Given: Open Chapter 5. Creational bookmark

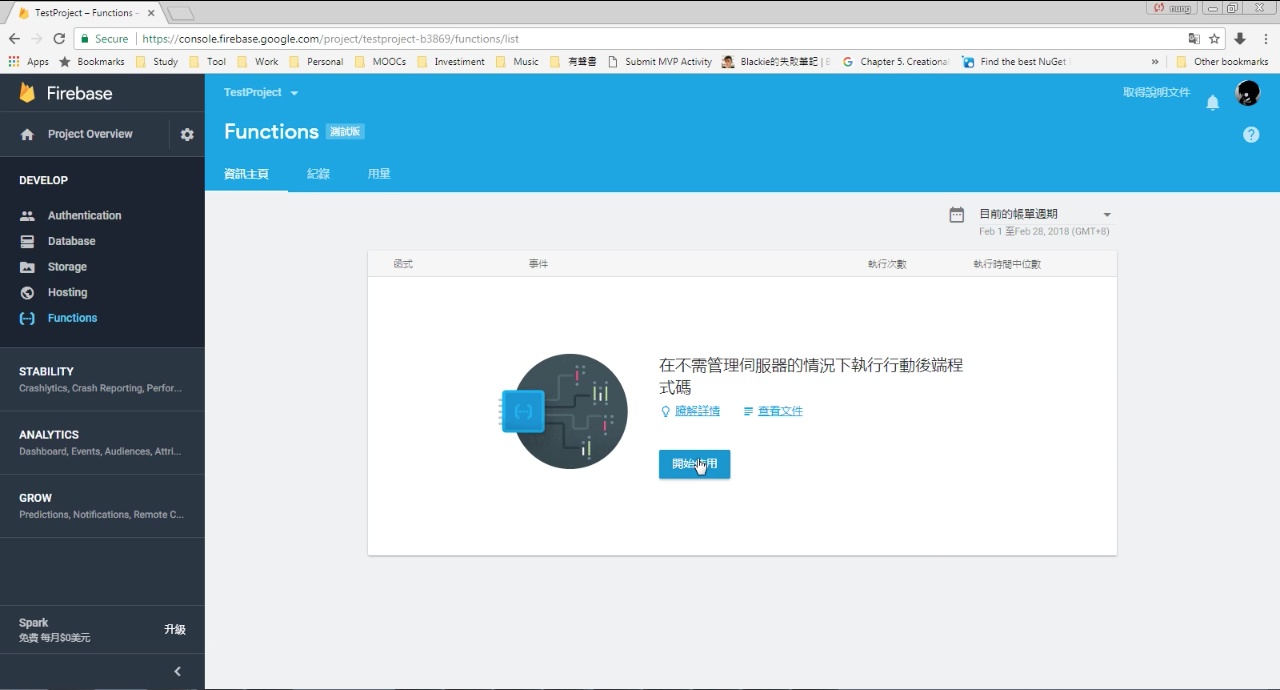Looking at the screenshot, I should pyautogui.click(x=896, y=61).
